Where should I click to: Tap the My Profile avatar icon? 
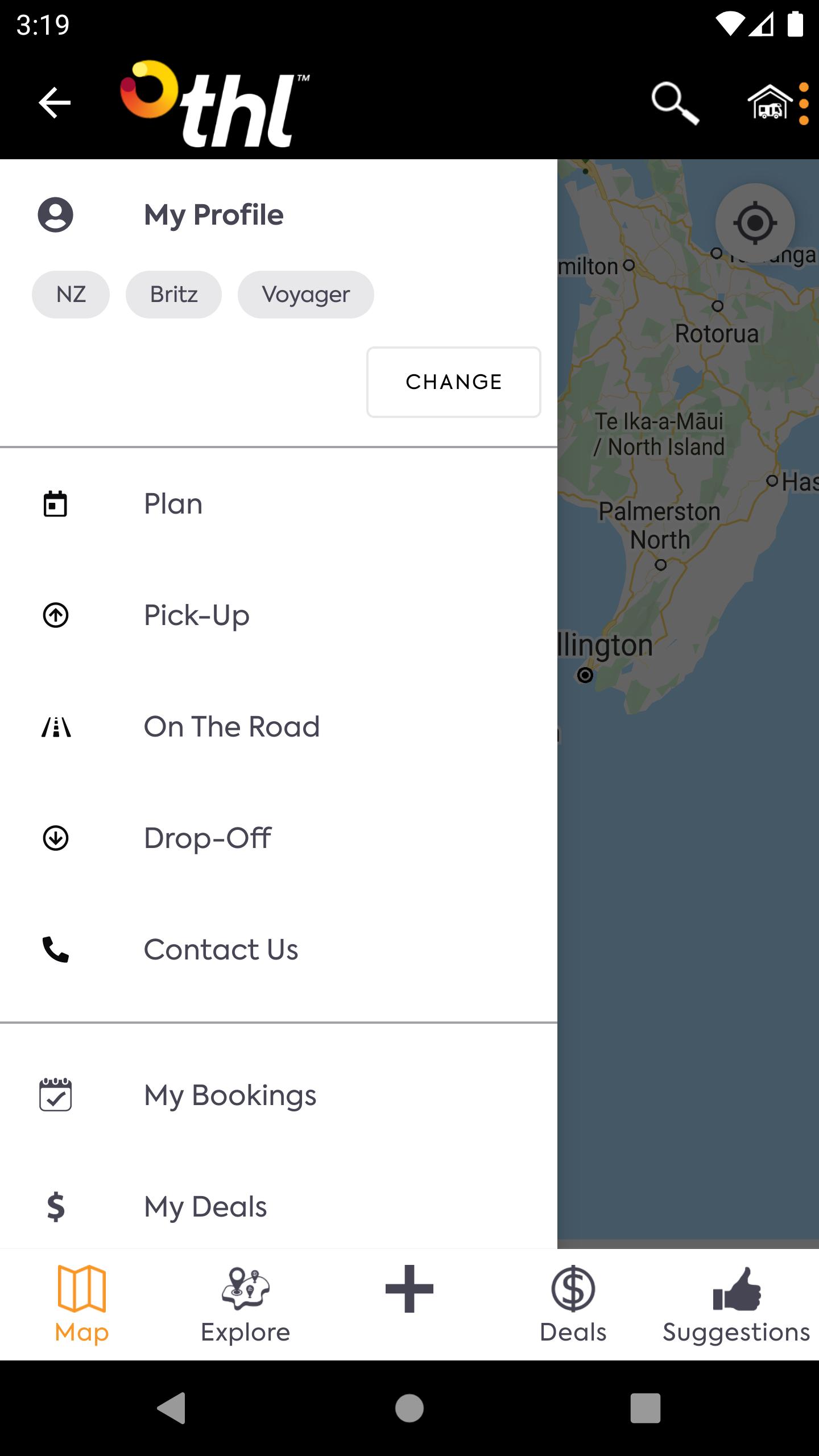(x=55, y=215)
